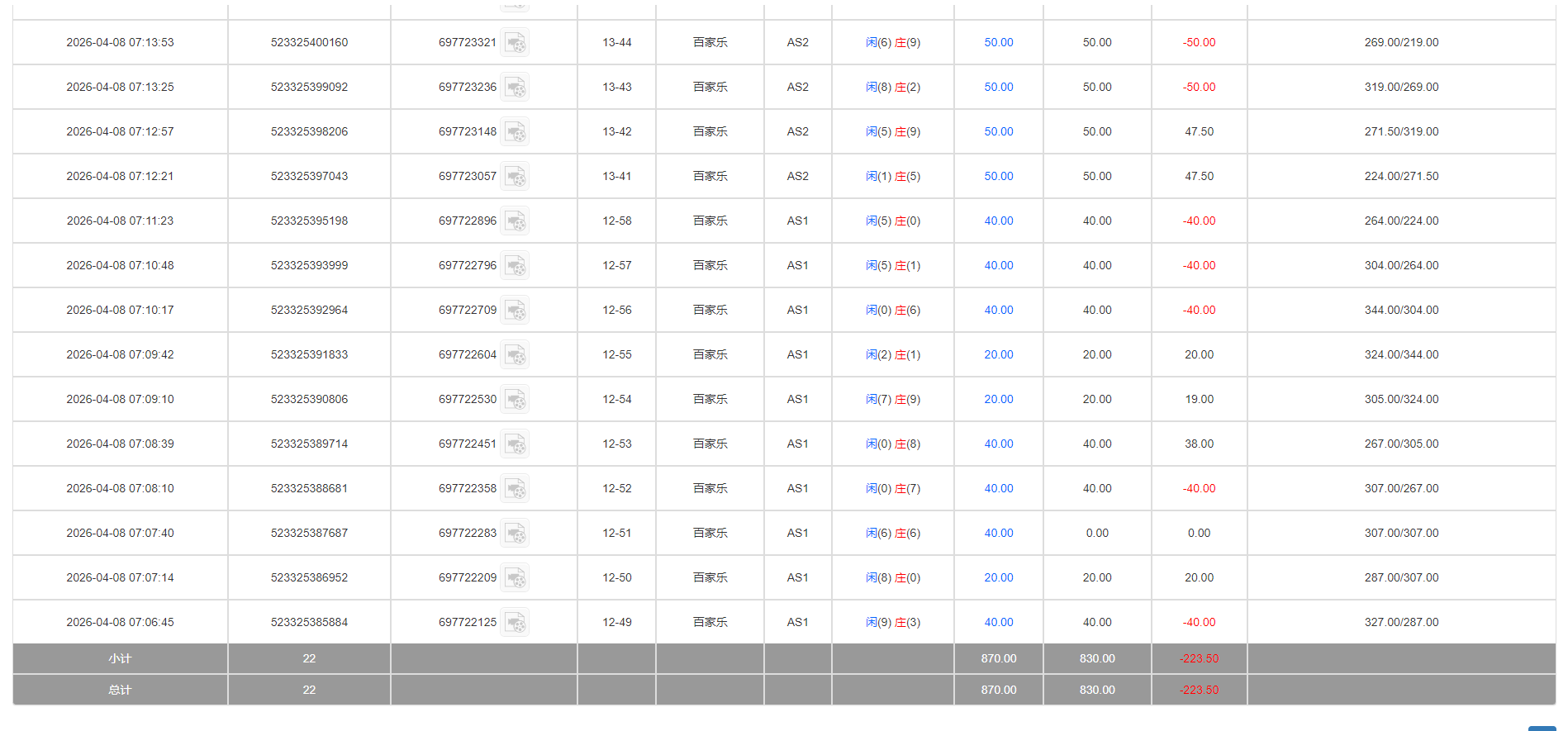Click the 闲(6) 庄(6) tie result link
This screenshot has height=731, width=1568.
(x=892, y=534)
